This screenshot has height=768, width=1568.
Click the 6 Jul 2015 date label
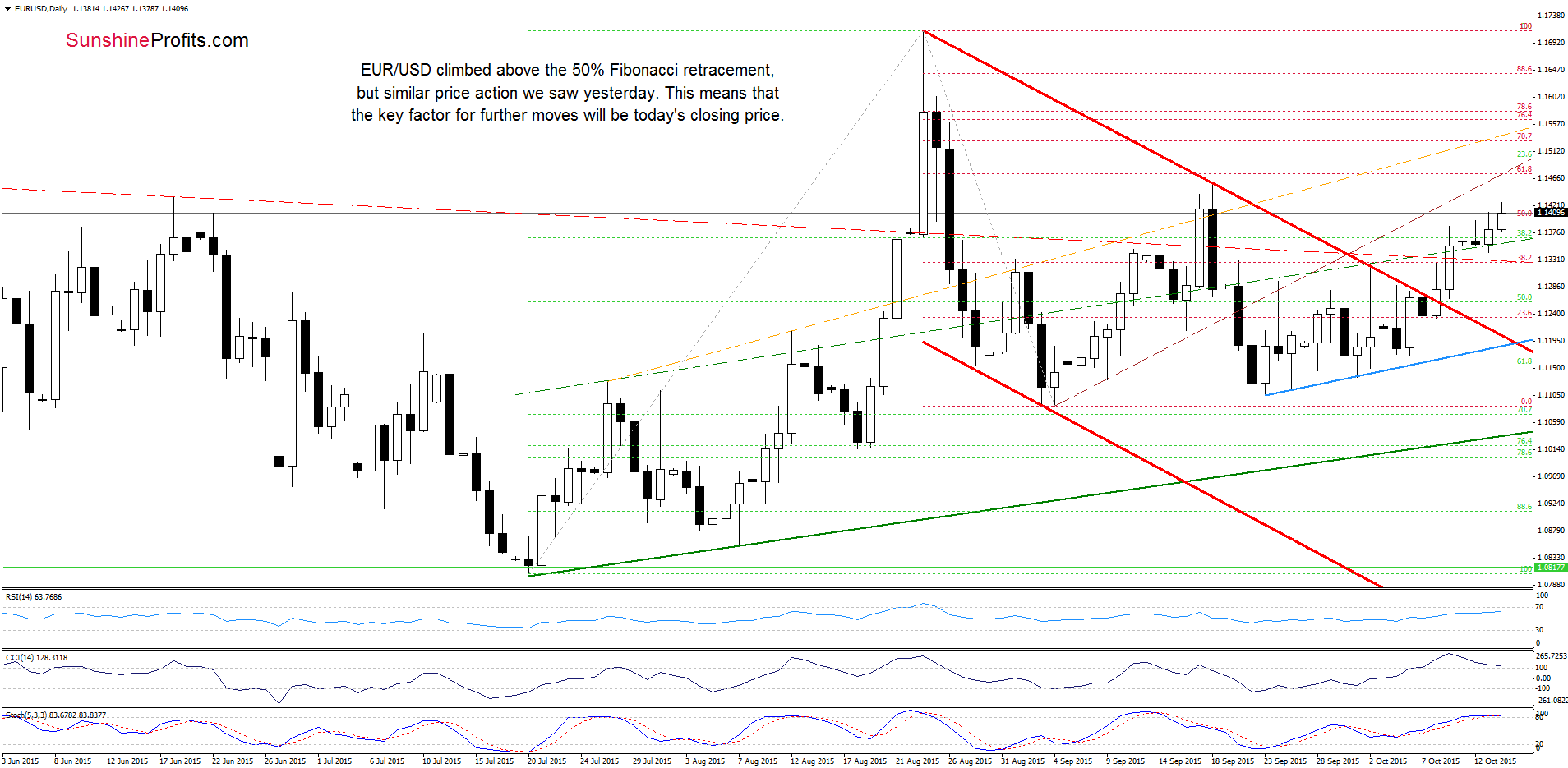pos(387,761)
